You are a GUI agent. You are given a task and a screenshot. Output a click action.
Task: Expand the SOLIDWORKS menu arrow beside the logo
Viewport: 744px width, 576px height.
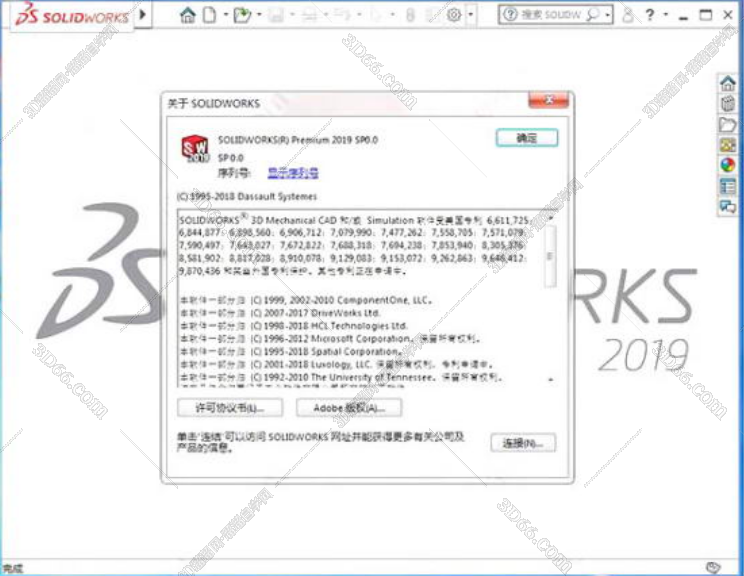[x=143, y=15]
